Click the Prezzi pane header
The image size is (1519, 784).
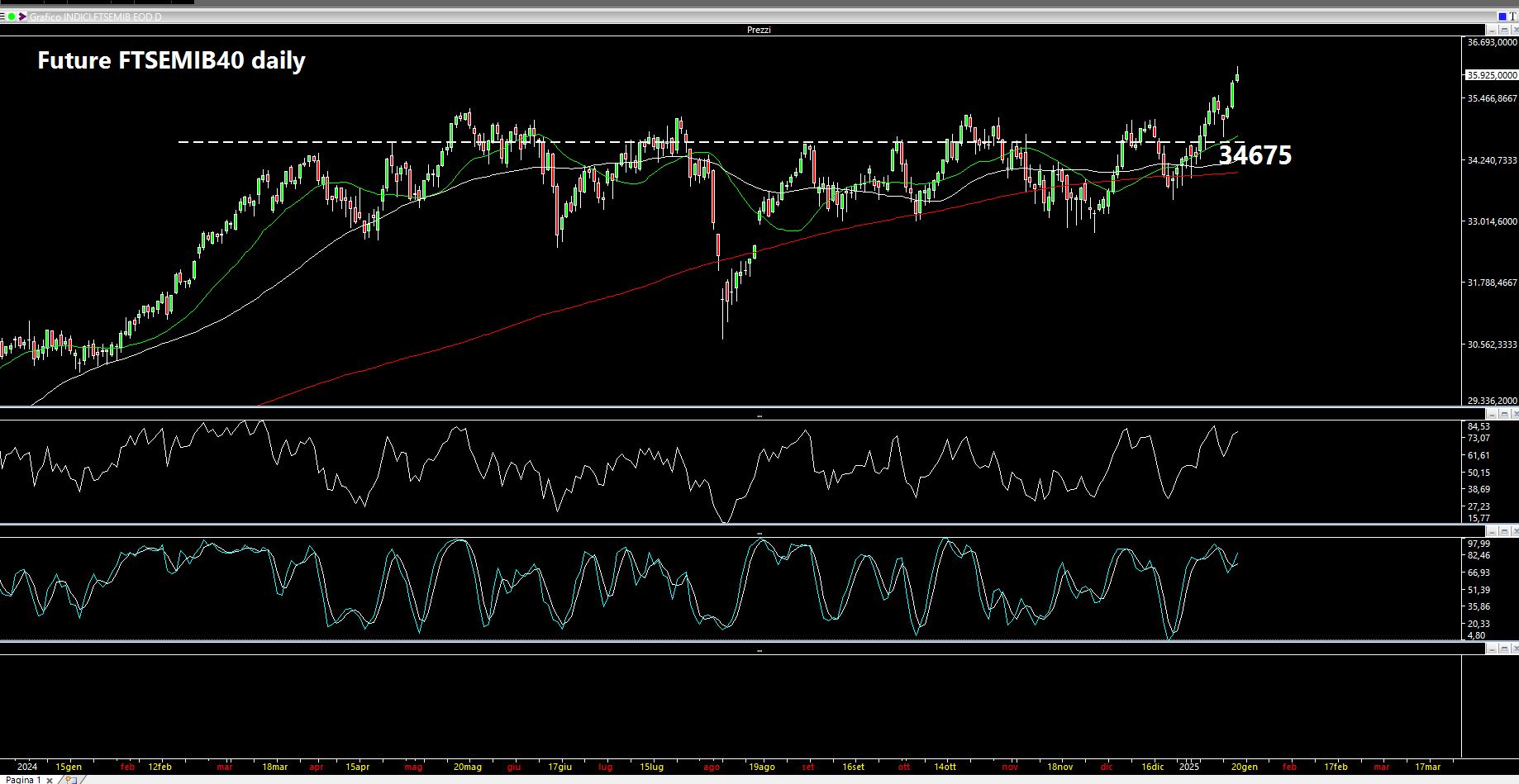coord(759,30)
